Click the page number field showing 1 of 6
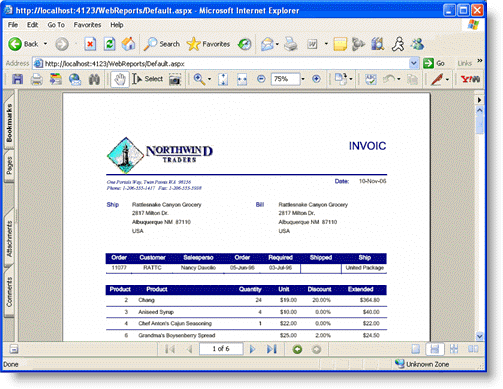Viewport: 503px width, 389px height. (x=221, y=349)
